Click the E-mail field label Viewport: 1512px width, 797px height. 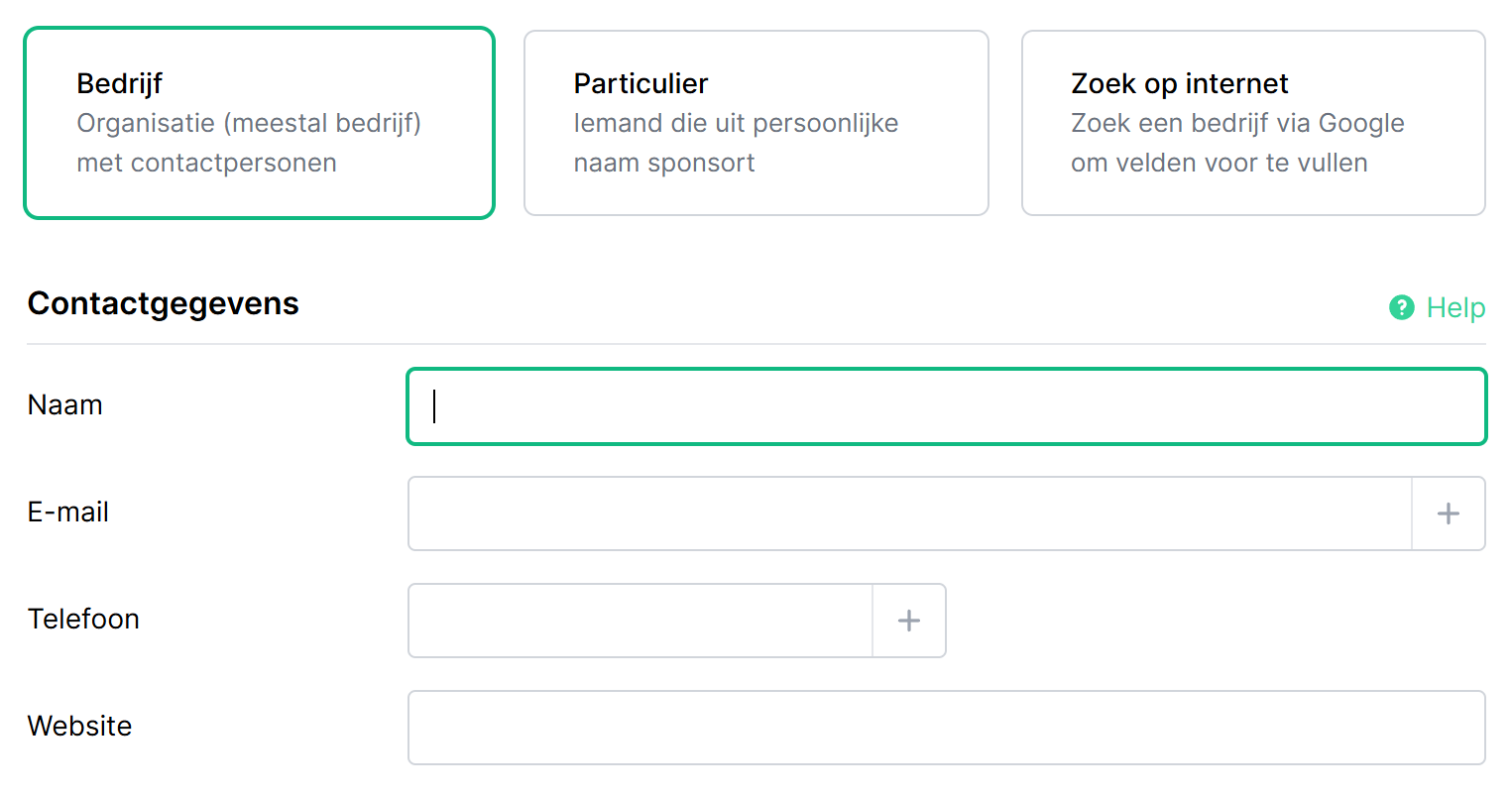coord(68,512)
